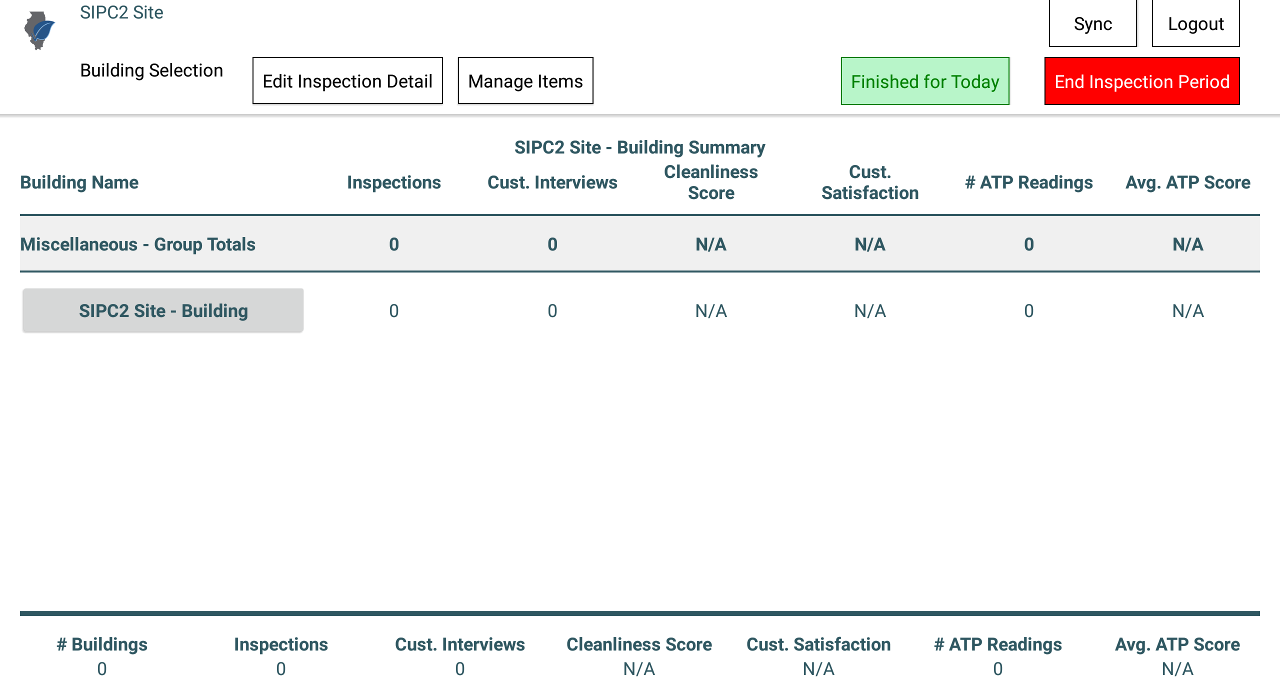Select the SIPC2 Site - Building entry

163,311
